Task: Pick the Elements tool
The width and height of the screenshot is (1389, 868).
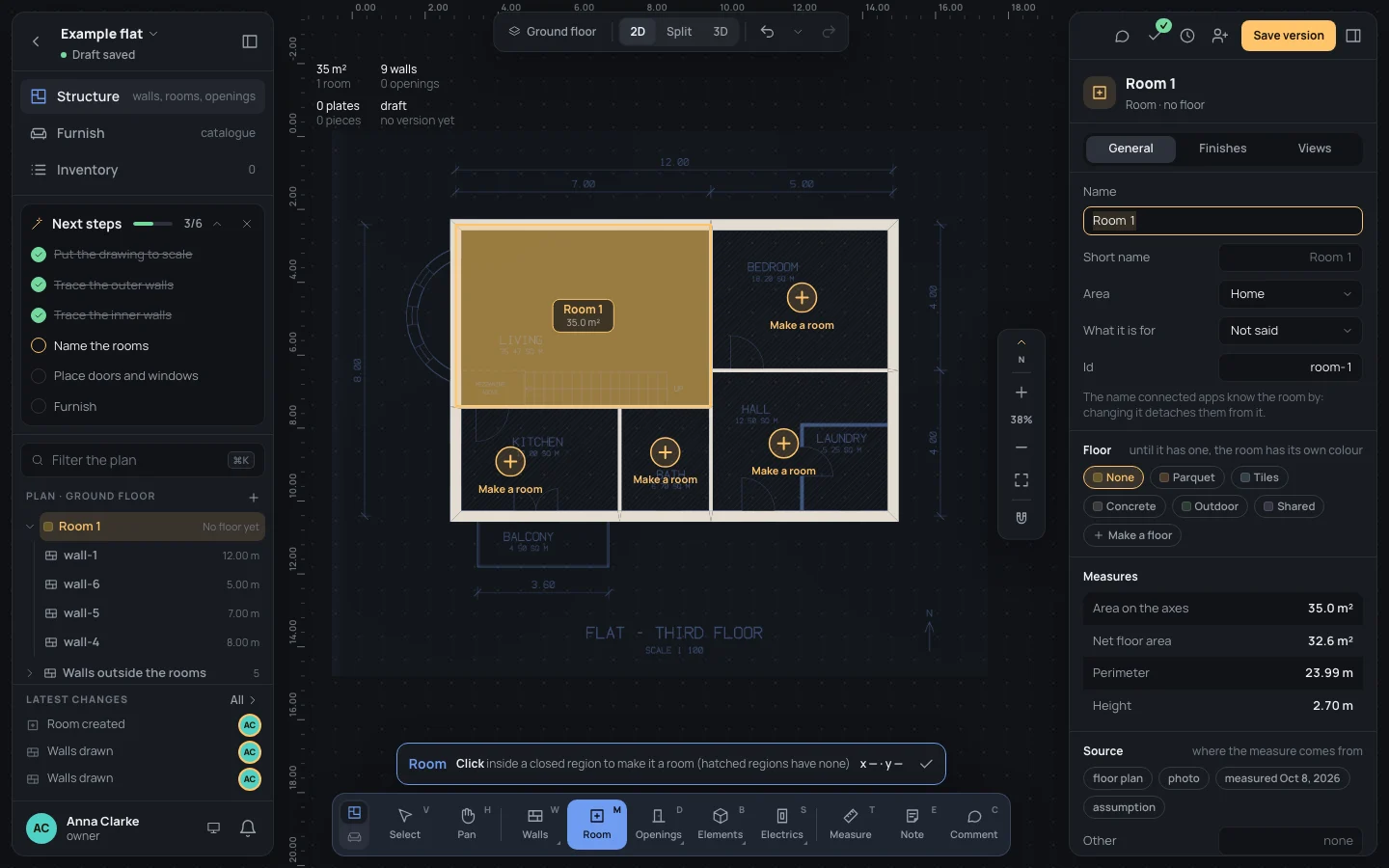Action: coord(721,825)
